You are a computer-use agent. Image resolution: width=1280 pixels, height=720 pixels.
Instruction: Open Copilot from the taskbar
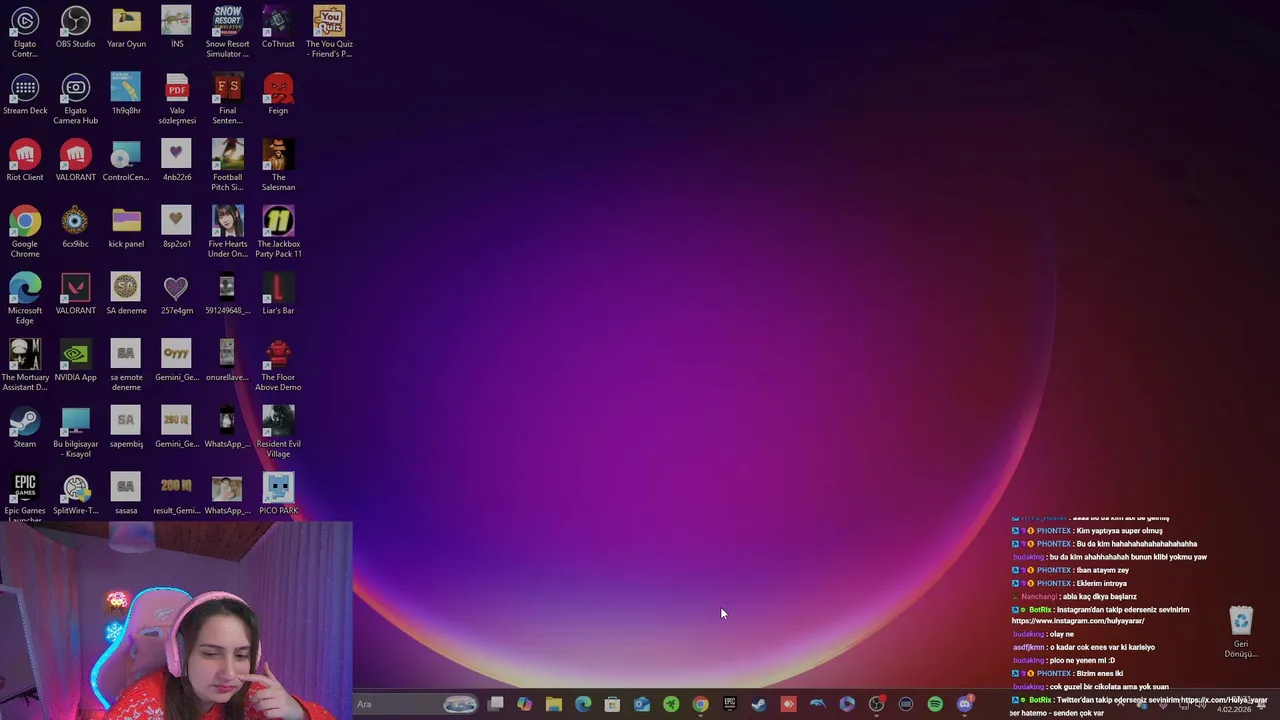click(524, 704)
